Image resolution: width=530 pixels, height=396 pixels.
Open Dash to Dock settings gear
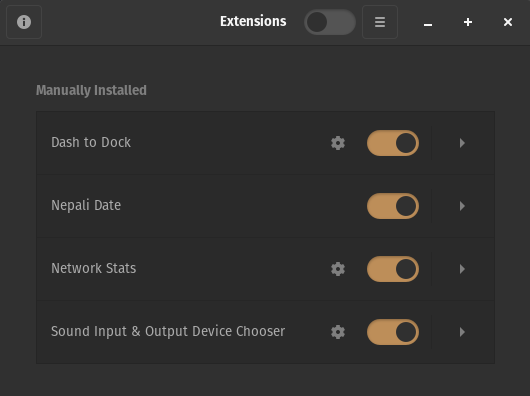click(338, 143)
